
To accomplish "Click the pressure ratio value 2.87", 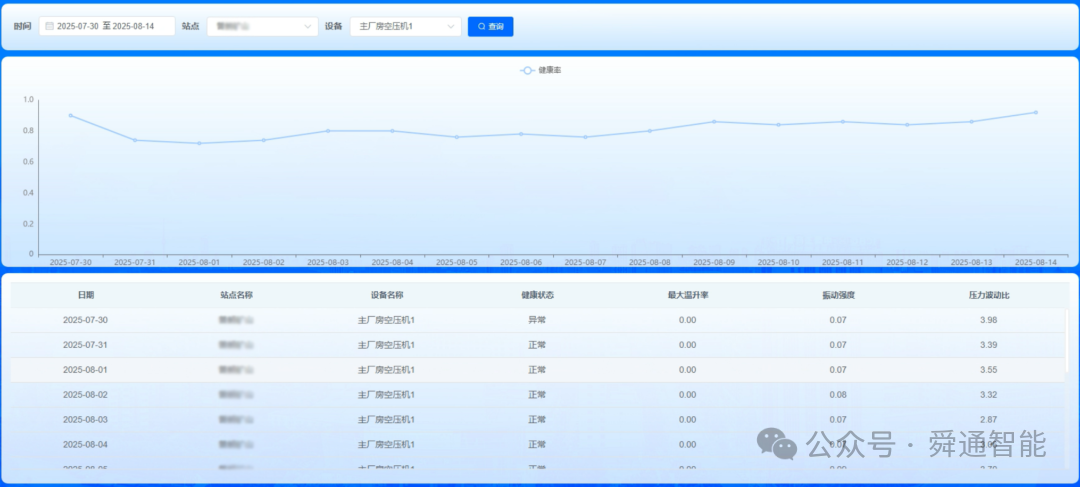I will 988,419.
